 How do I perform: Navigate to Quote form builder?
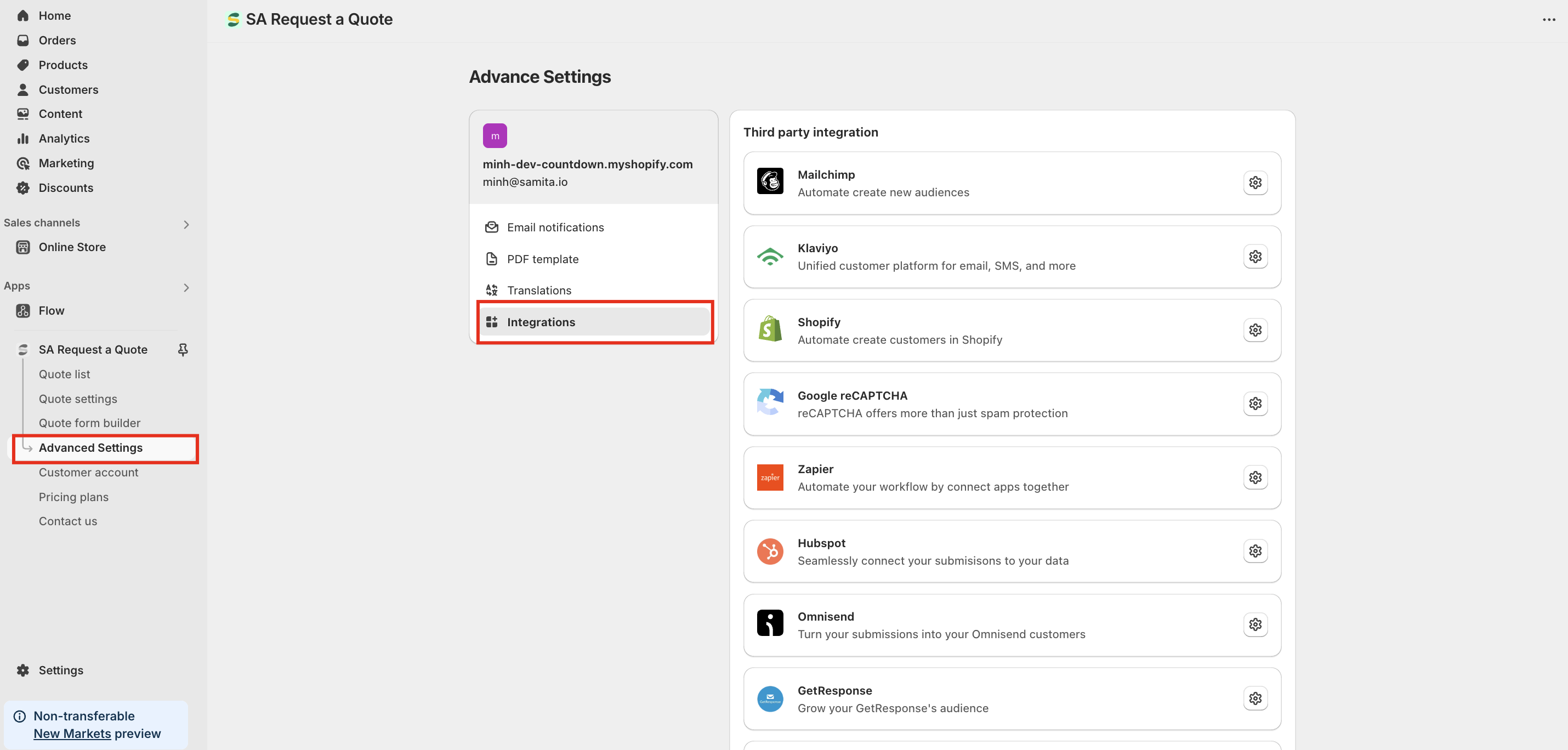click(89, 423)
